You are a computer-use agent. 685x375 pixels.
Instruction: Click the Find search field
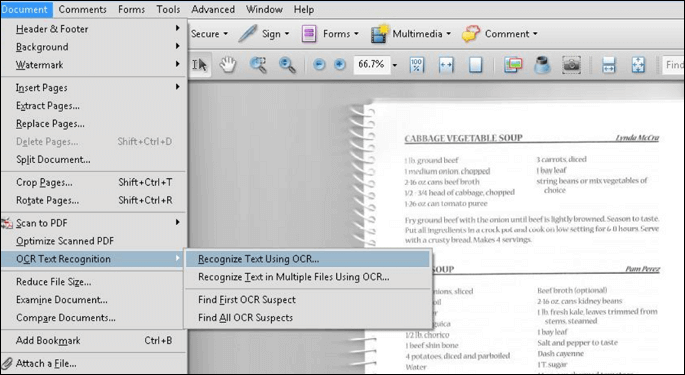point(673,65)
